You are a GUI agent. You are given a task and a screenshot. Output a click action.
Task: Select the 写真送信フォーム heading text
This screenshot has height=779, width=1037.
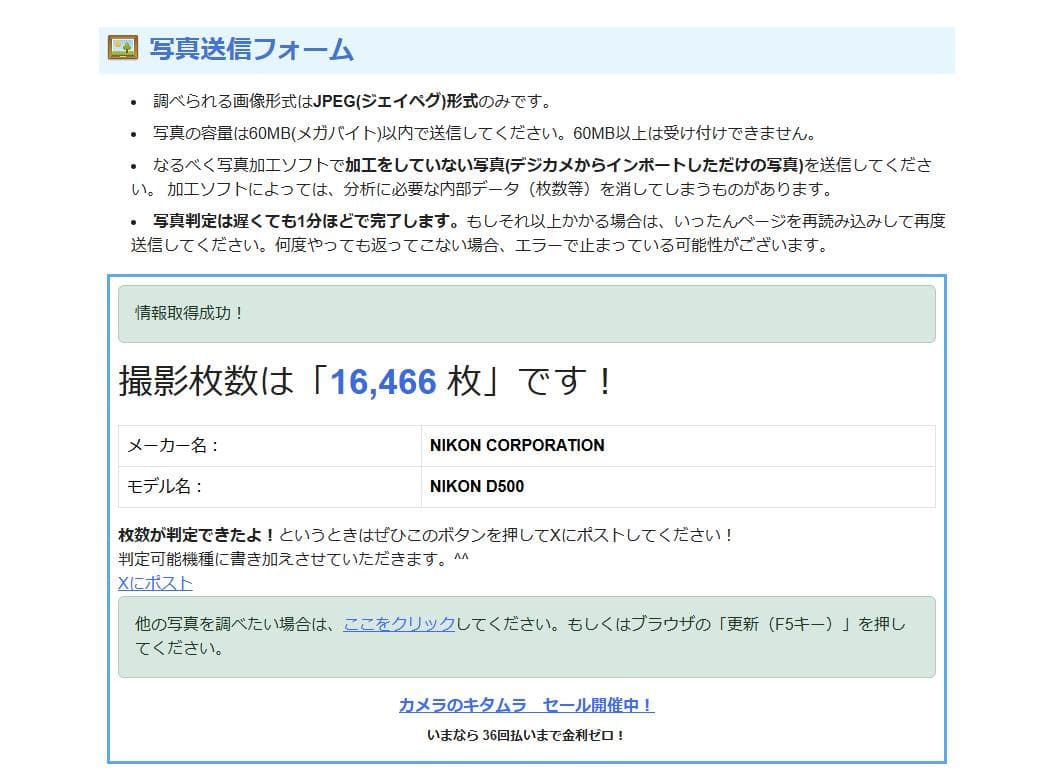pos(251,49)
